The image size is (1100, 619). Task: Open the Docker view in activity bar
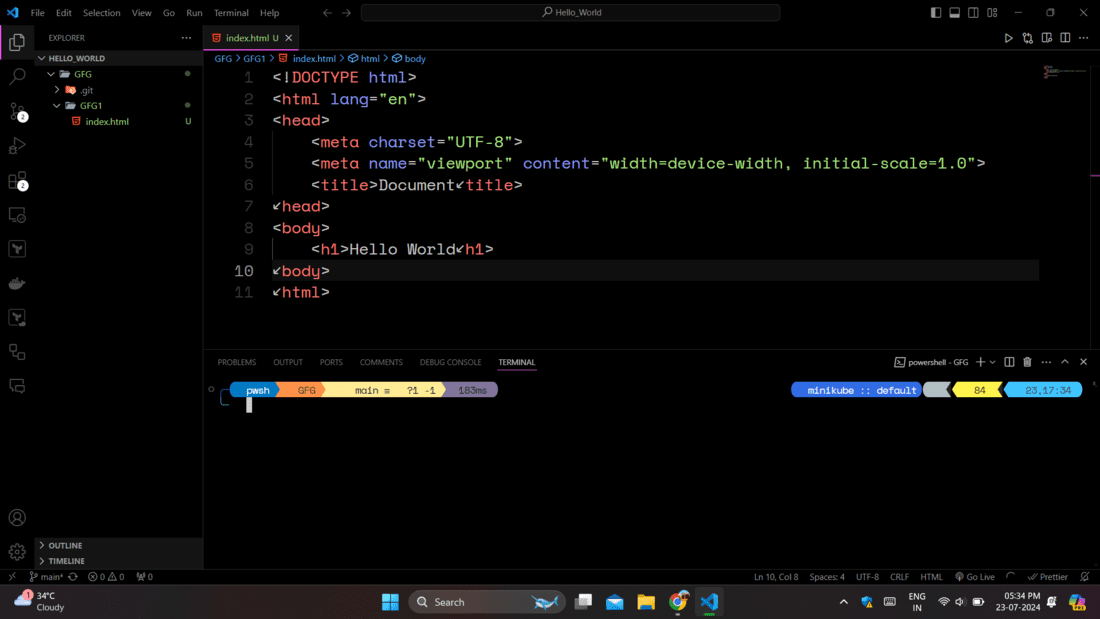(17, 284)
